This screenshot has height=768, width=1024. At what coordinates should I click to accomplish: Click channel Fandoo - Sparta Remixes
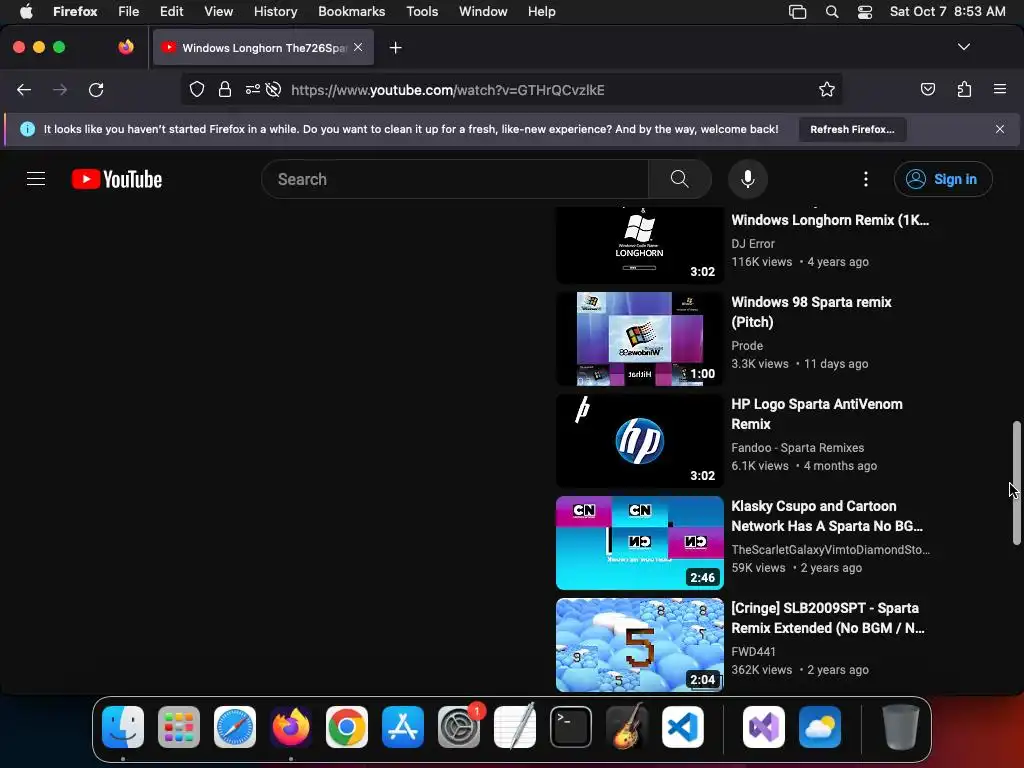coord(797,447)
